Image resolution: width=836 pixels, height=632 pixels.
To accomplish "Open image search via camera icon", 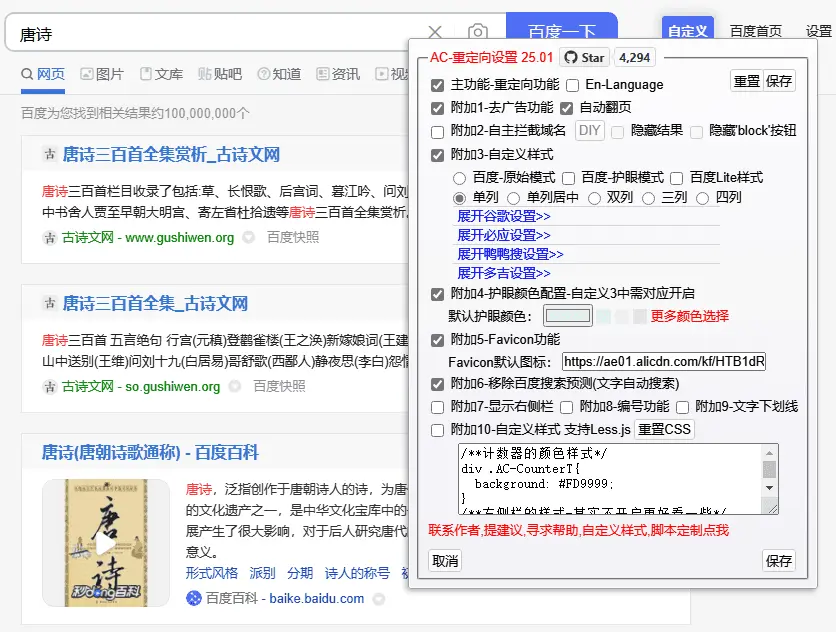I will 478,32.
